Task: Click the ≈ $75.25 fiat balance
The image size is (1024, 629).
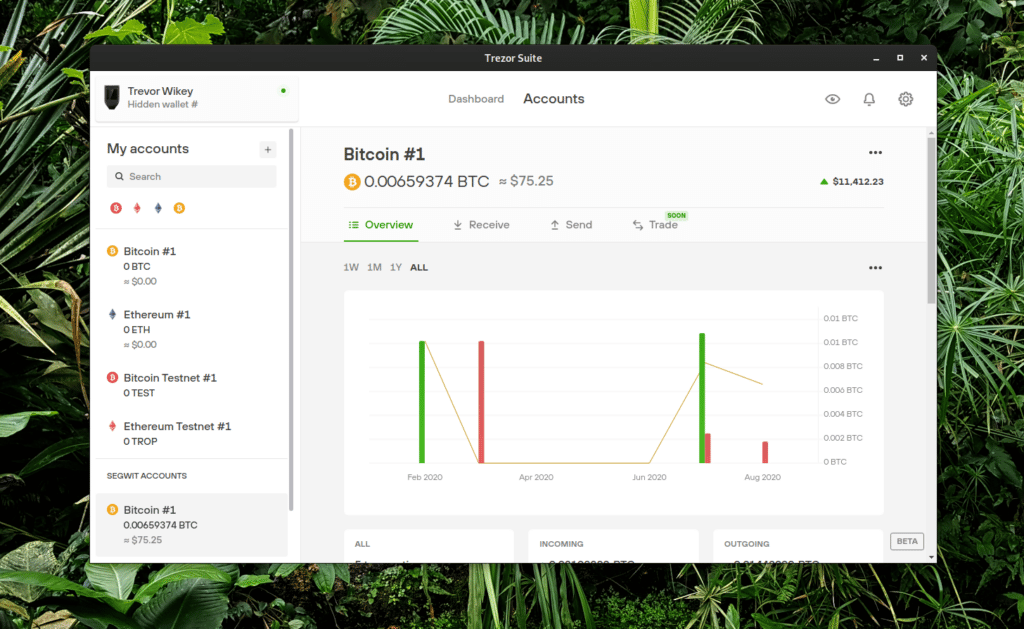Action: point(526,182)
